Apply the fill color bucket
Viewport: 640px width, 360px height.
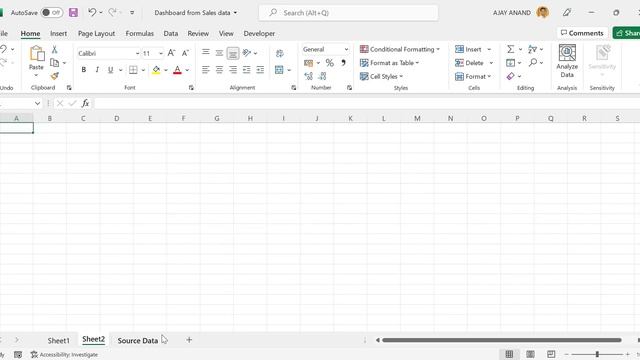click(x=156, y=70)
